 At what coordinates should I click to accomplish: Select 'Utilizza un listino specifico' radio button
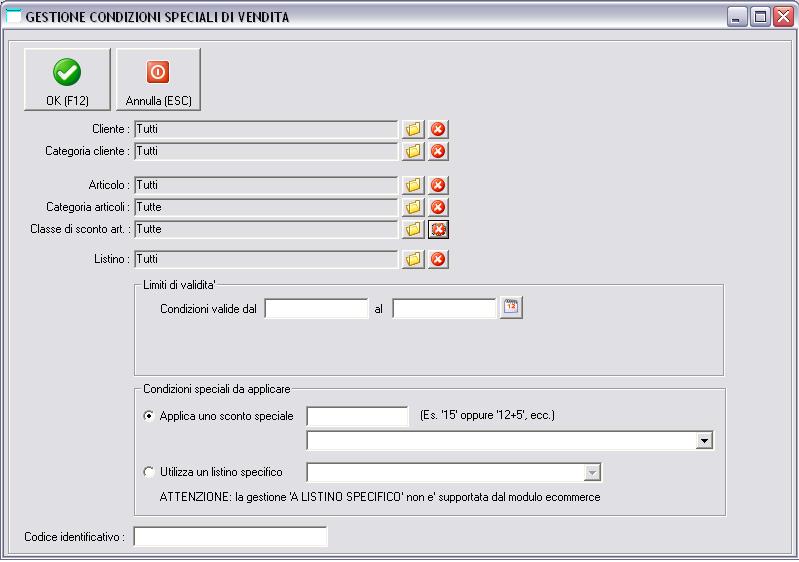[149, 472]
